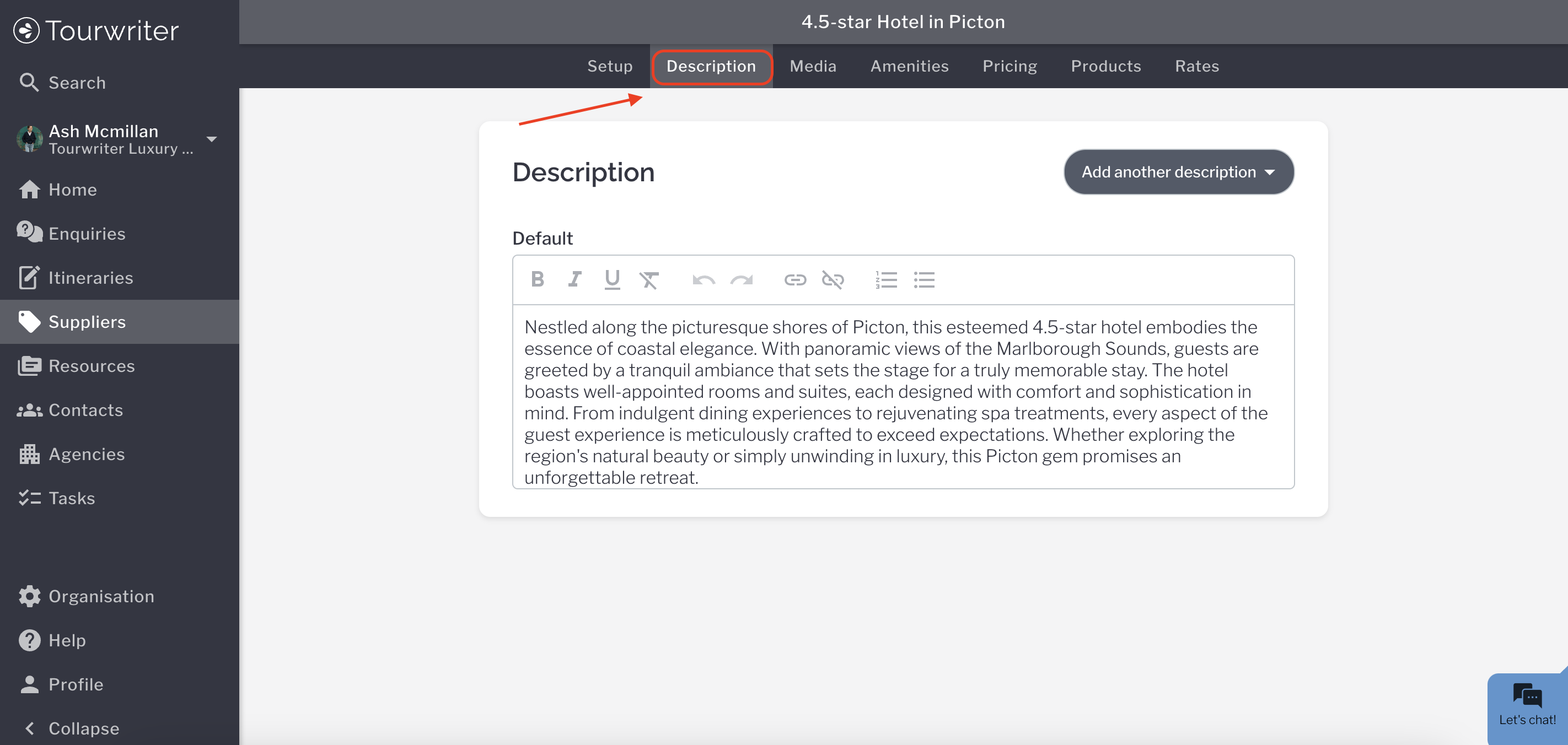Switch to the Media tab

pyautogui.click(x=813, y=66)
